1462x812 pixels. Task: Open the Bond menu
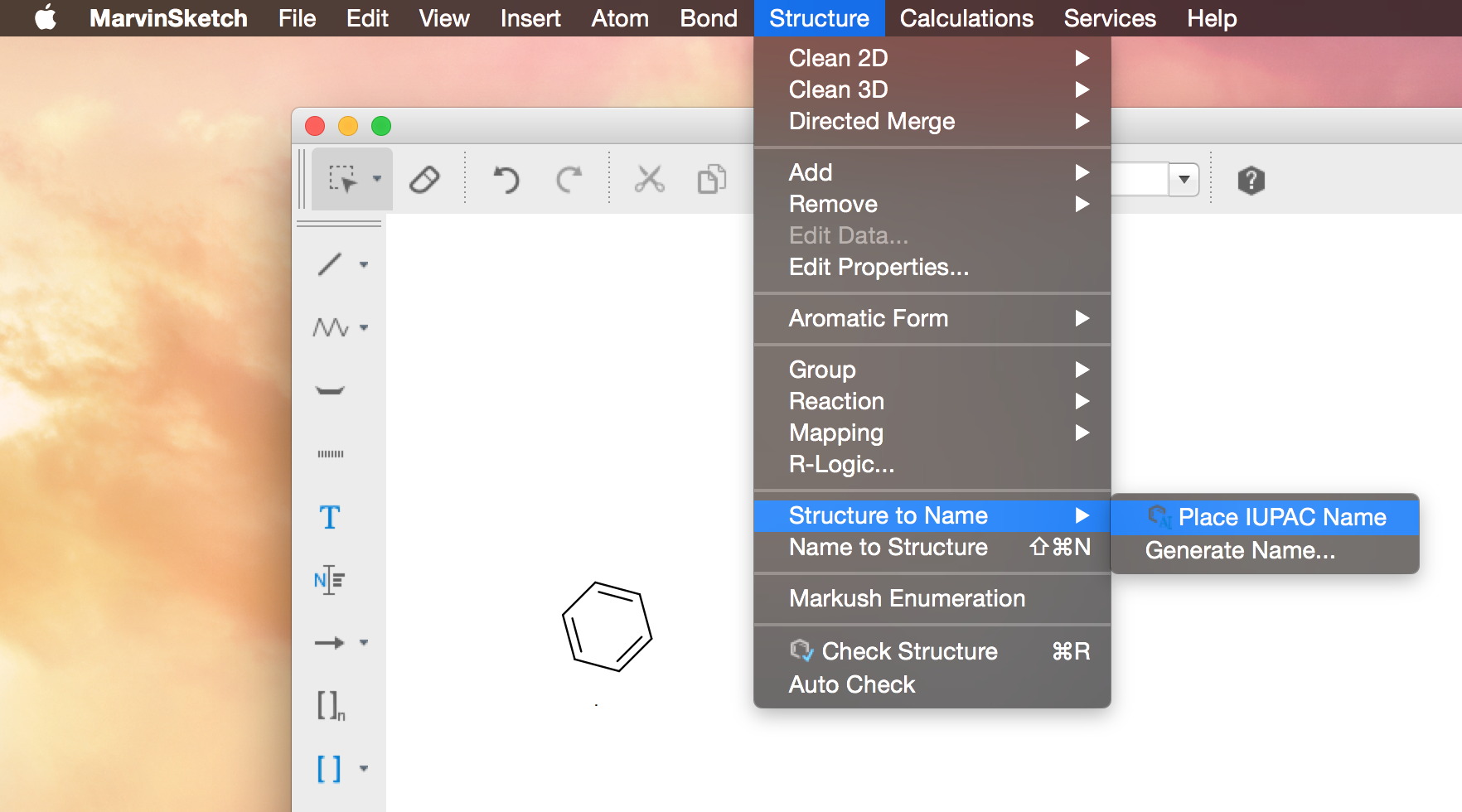pos(709,18)
